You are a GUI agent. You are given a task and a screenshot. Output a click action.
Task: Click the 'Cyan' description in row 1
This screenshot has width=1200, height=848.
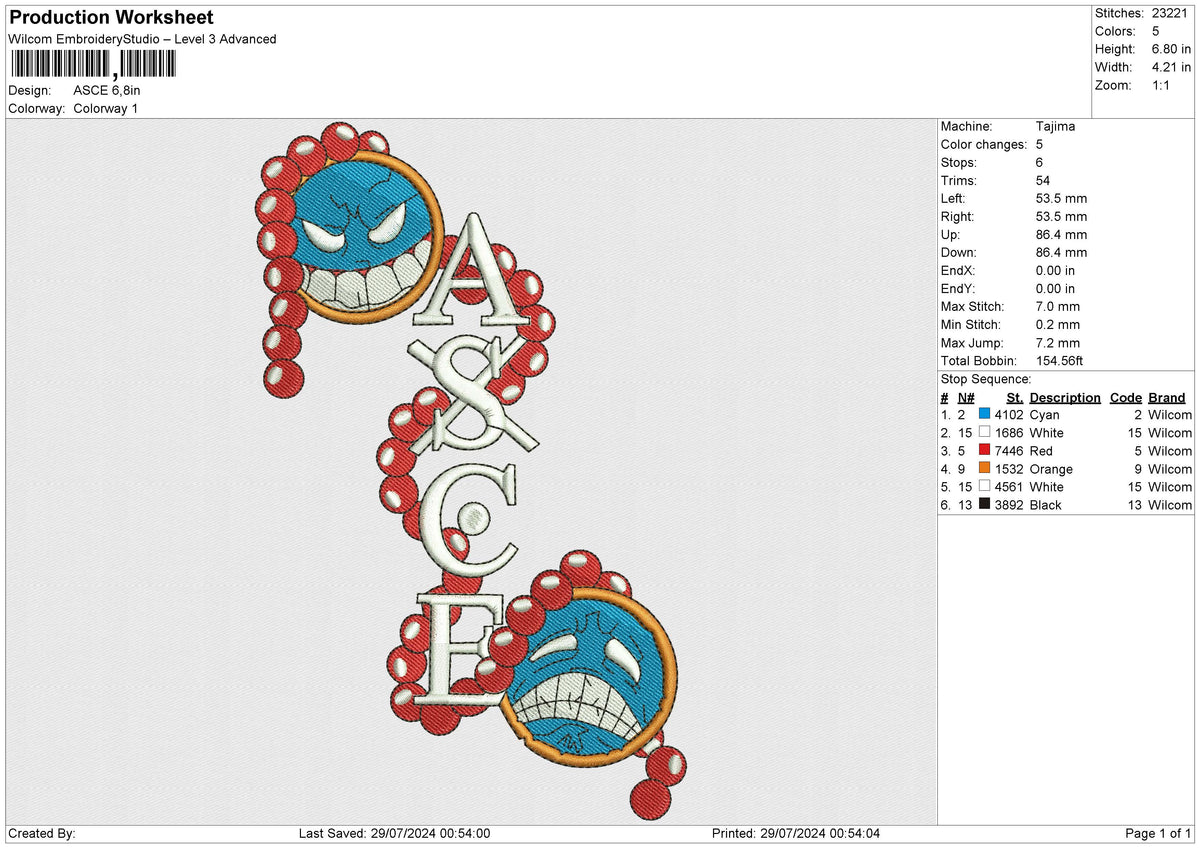[x=1044, y=415]
